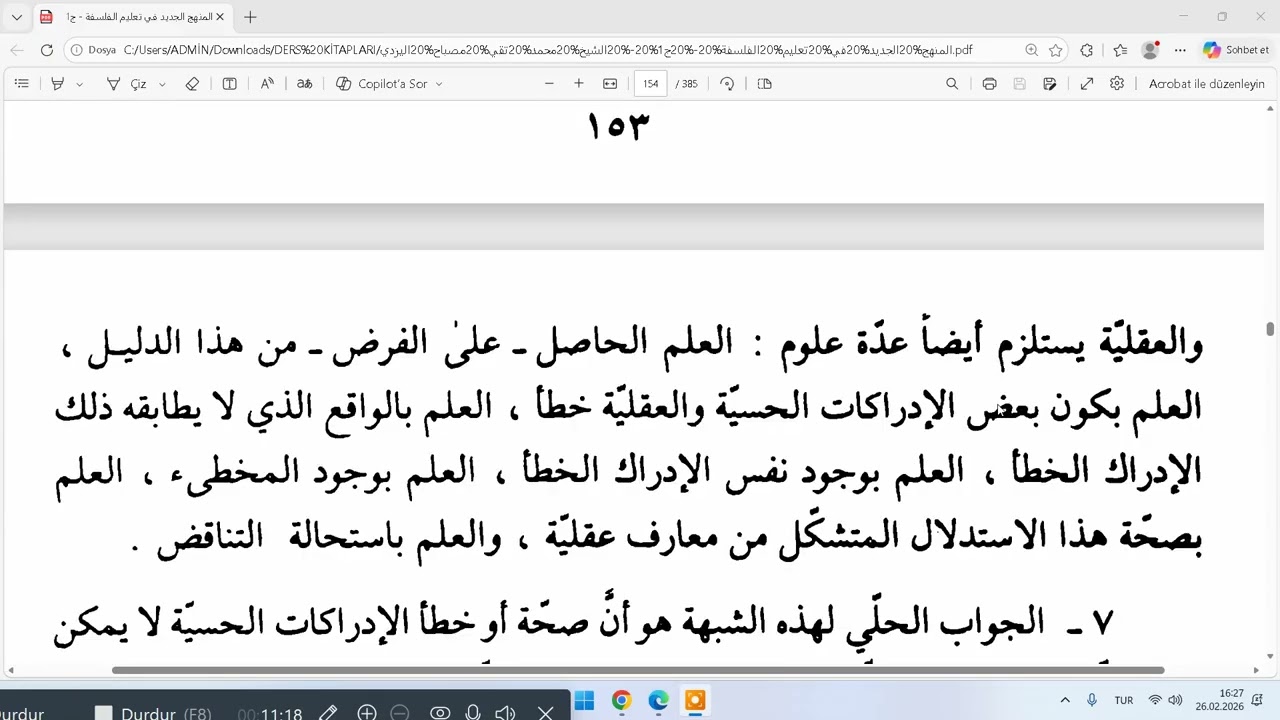The width and height of the screenshot is (1280, 720).
Task: Open the Sohbet et Copilot chat
Action: (1237, 50)
